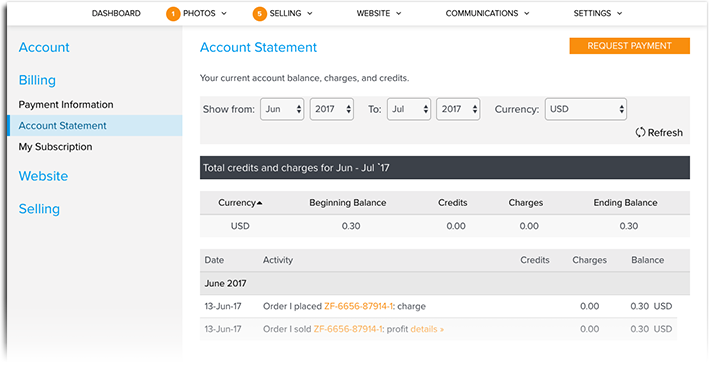Expand chevron next to Website menu

tap(398, 14)
